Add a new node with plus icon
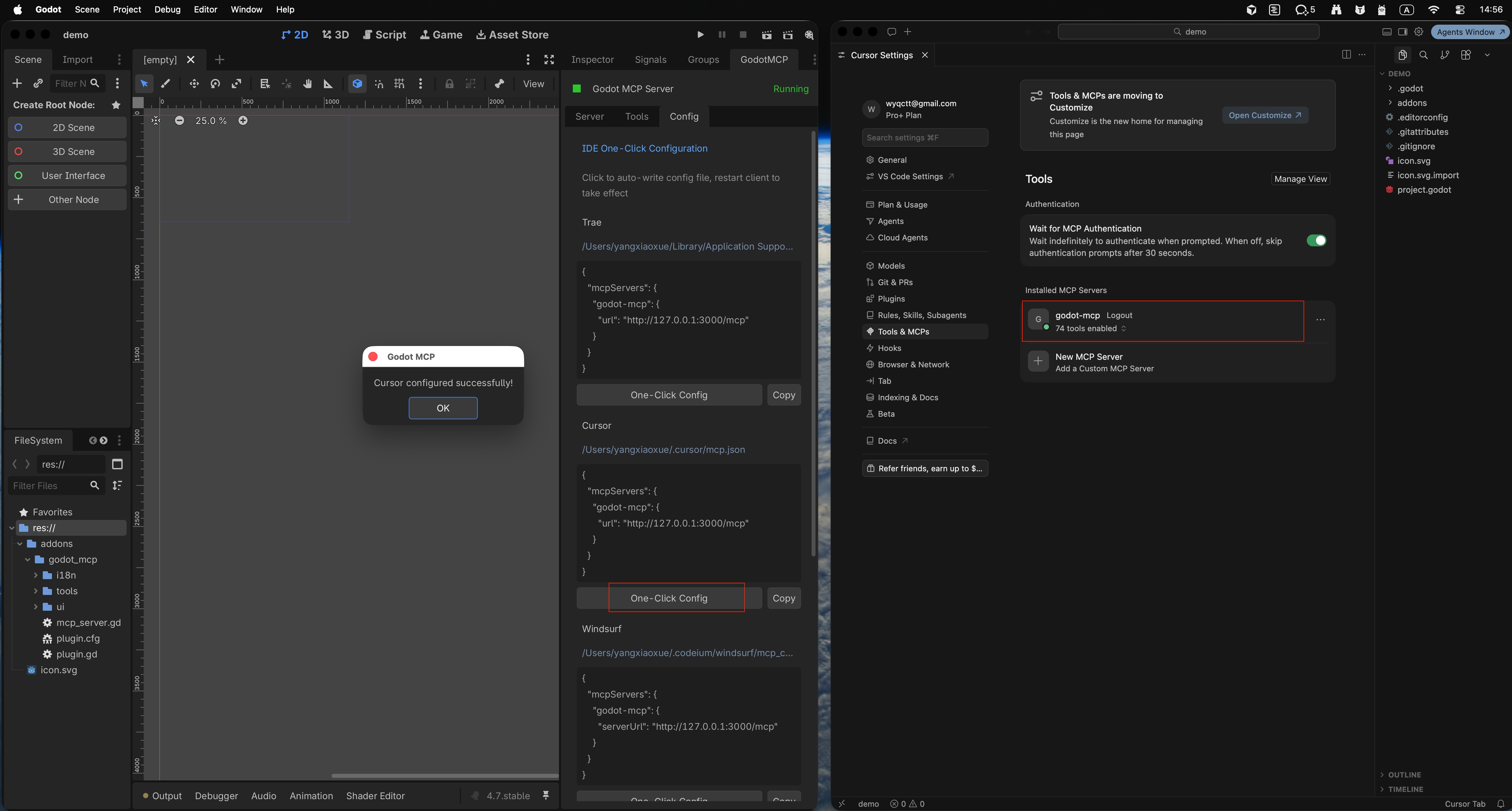 [x=17, y=83]
